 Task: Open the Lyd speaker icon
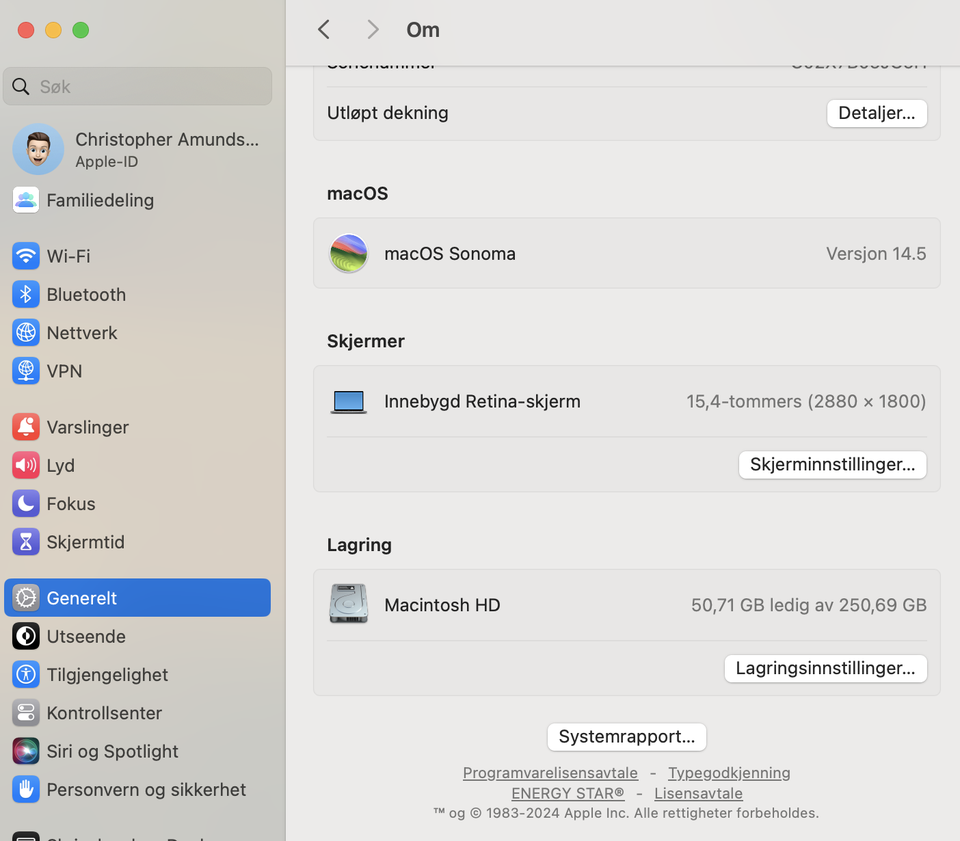point(26,465)
